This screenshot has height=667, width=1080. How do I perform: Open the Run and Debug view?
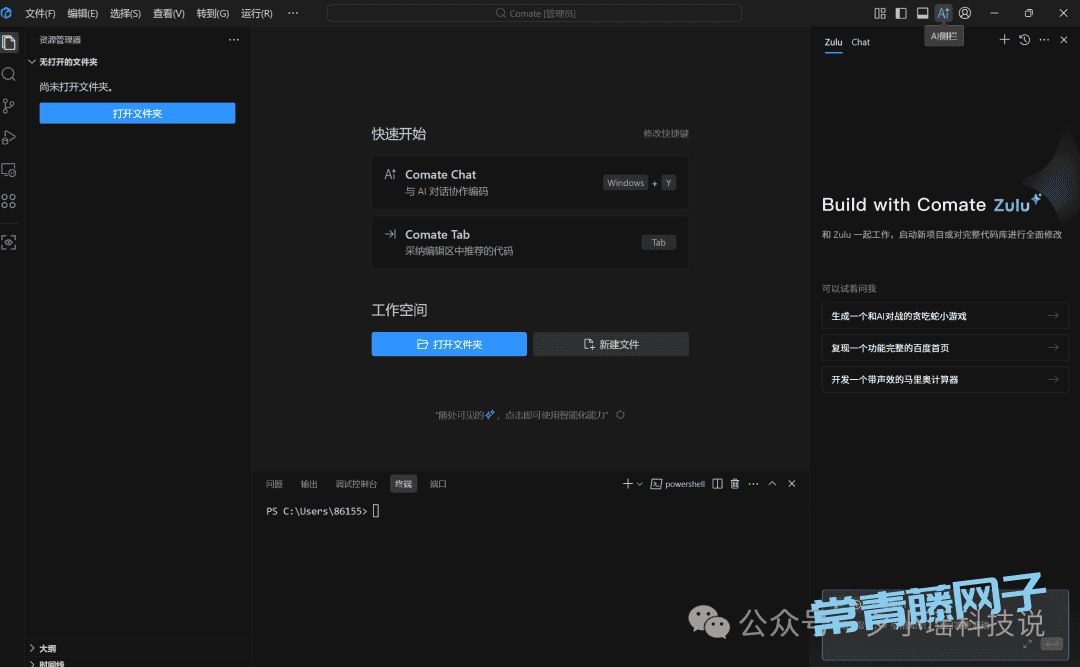click(x=9, y=138)
